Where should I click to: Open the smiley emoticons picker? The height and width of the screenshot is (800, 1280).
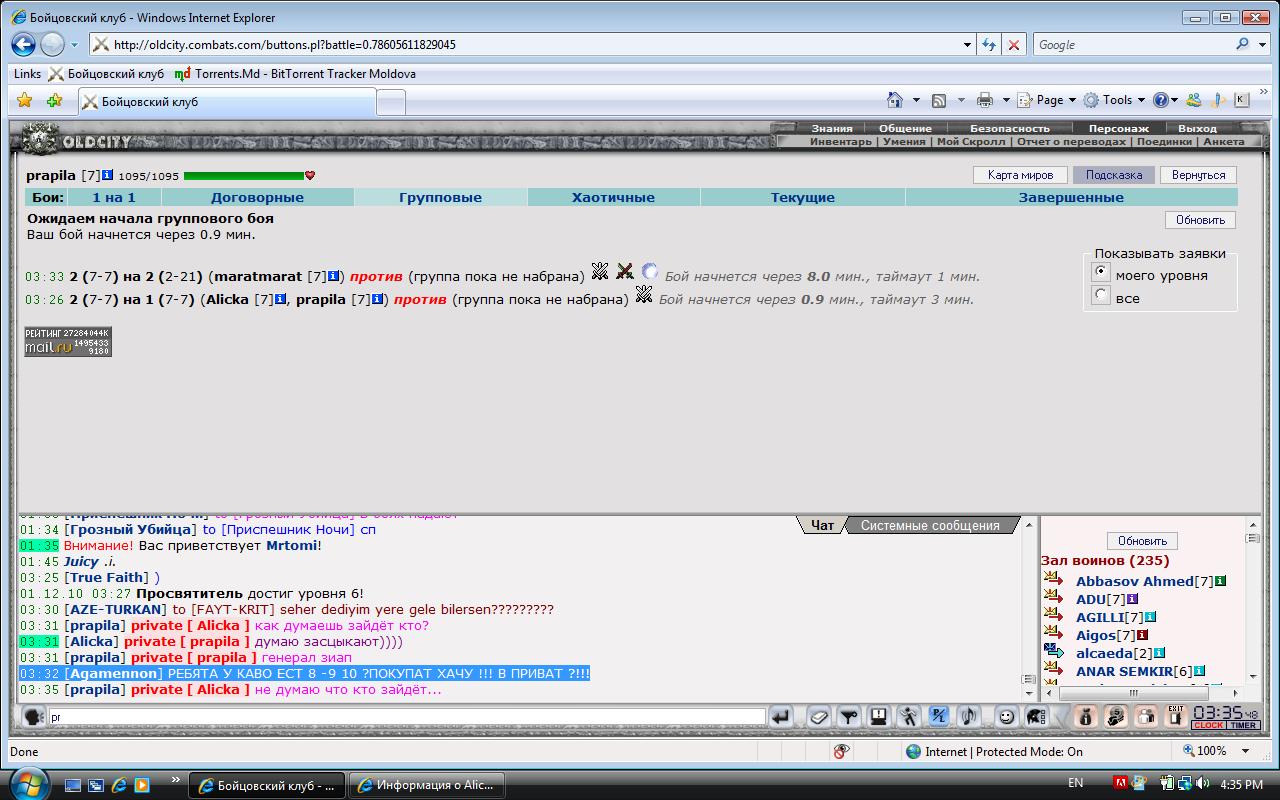pos(1006,716)
